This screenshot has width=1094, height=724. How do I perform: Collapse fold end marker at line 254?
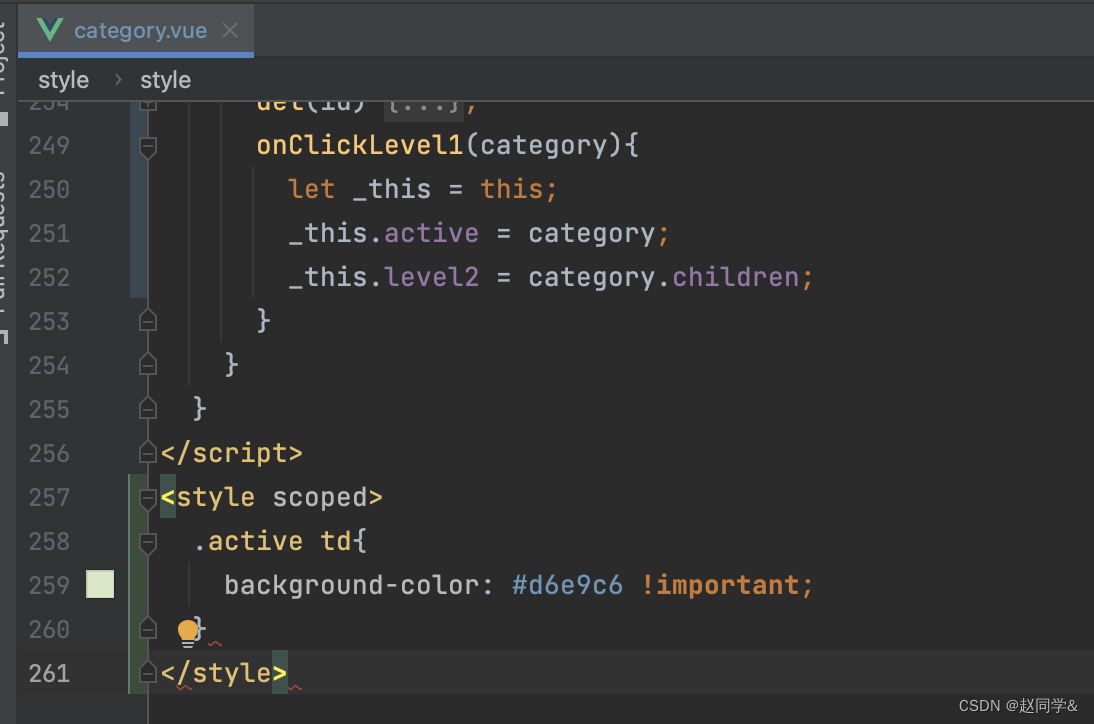(148, 365)
